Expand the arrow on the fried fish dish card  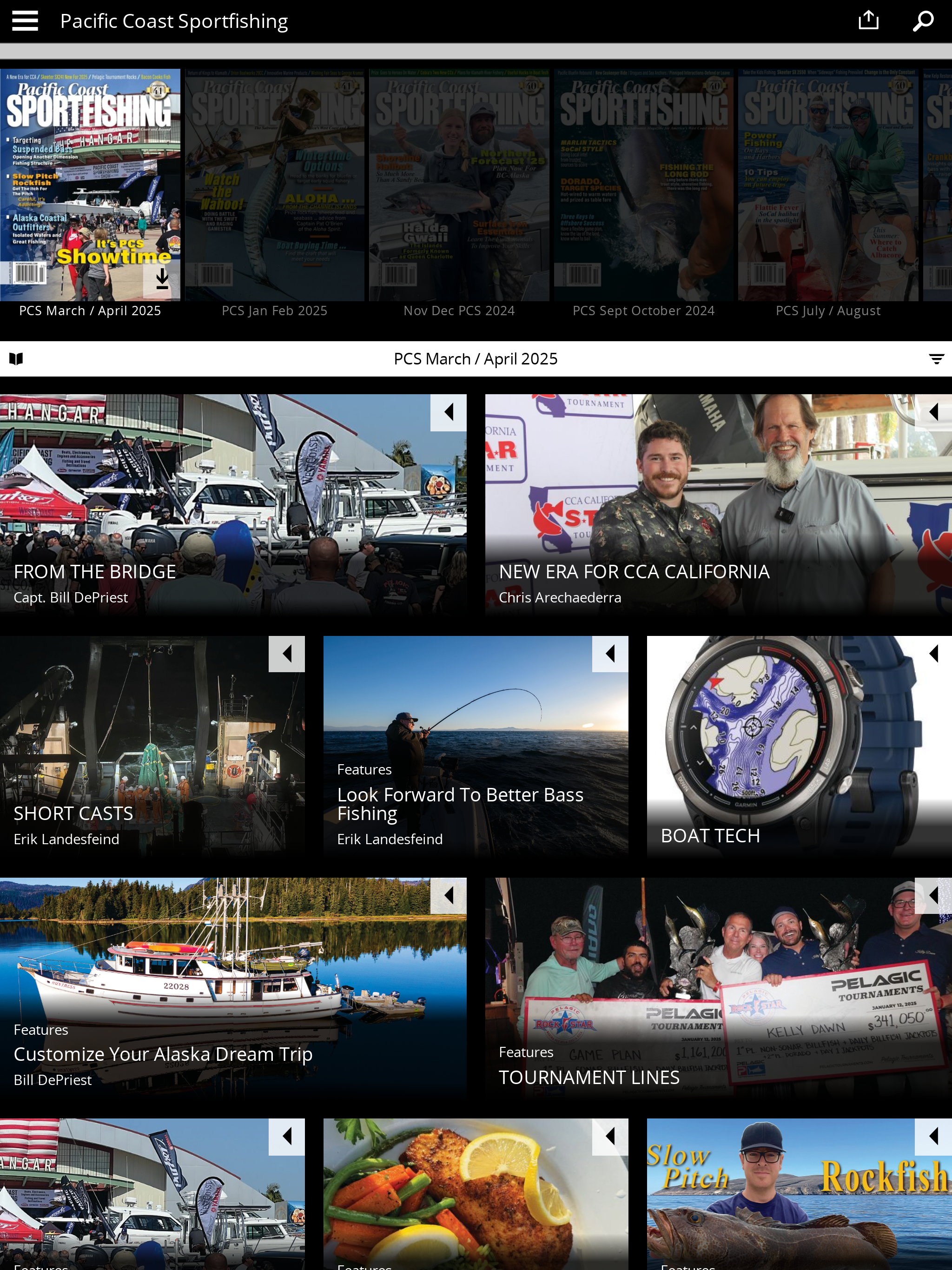pos(610,1137)
